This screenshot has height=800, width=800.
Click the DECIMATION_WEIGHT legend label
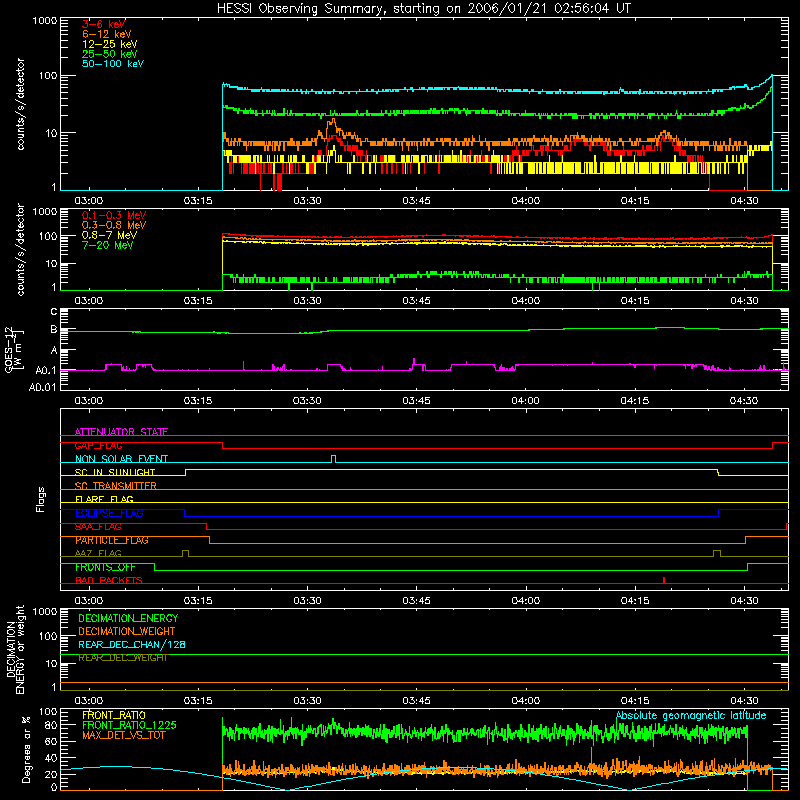[x=127, y=631]
